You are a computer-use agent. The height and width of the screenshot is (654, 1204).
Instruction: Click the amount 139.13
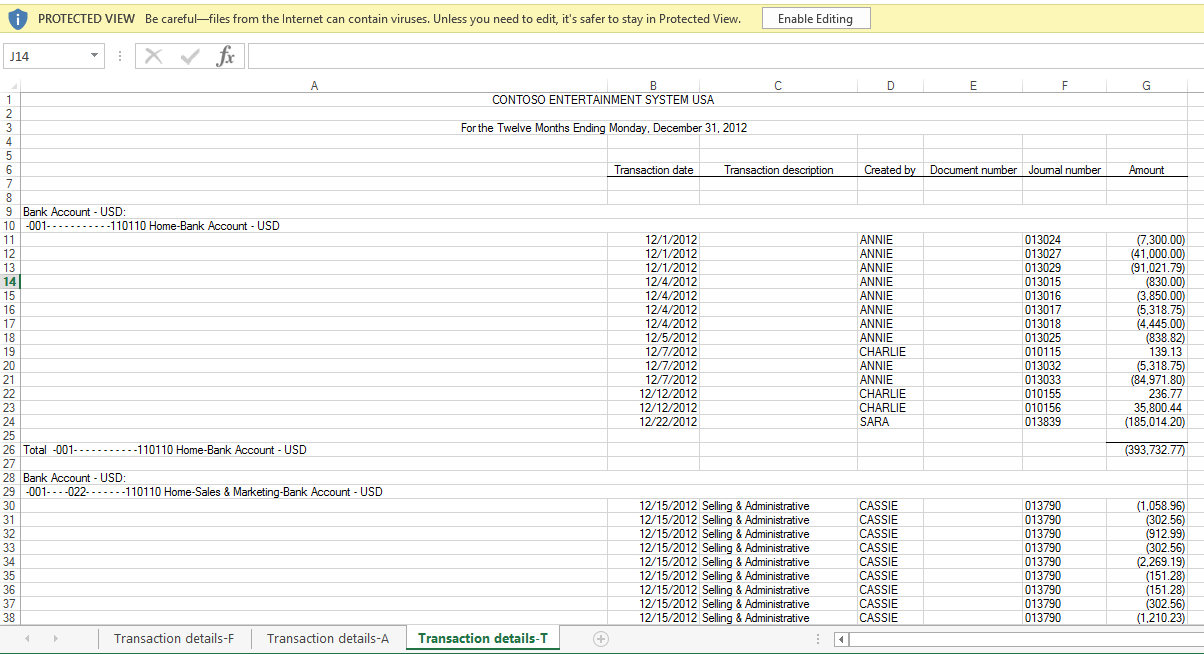(x=1165, y=352)
